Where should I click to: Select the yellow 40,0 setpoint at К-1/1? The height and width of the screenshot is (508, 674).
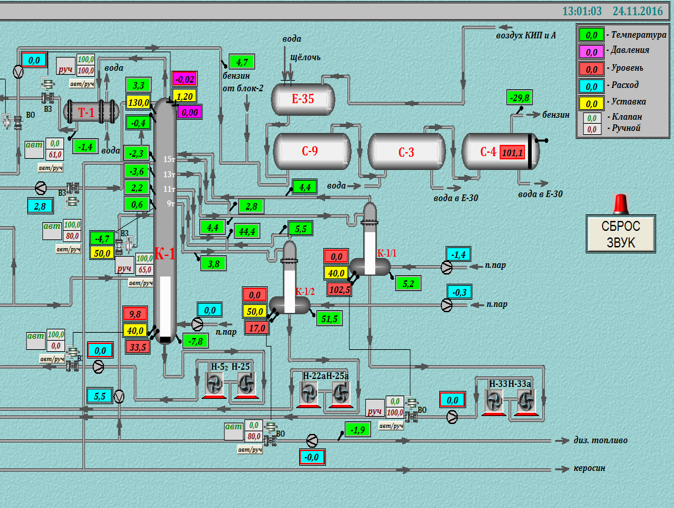pos(336,273)
